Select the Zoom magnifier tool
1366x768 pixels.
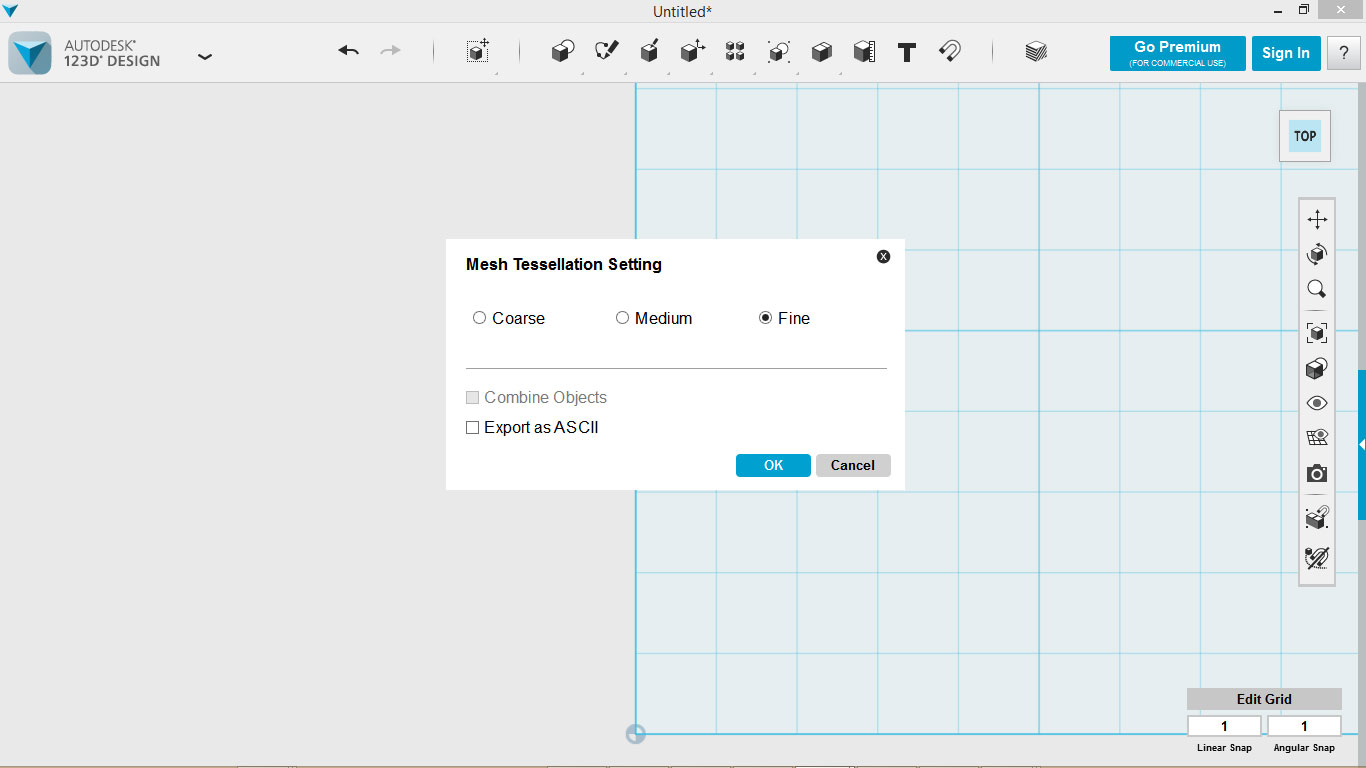(x=1317, y=290)
